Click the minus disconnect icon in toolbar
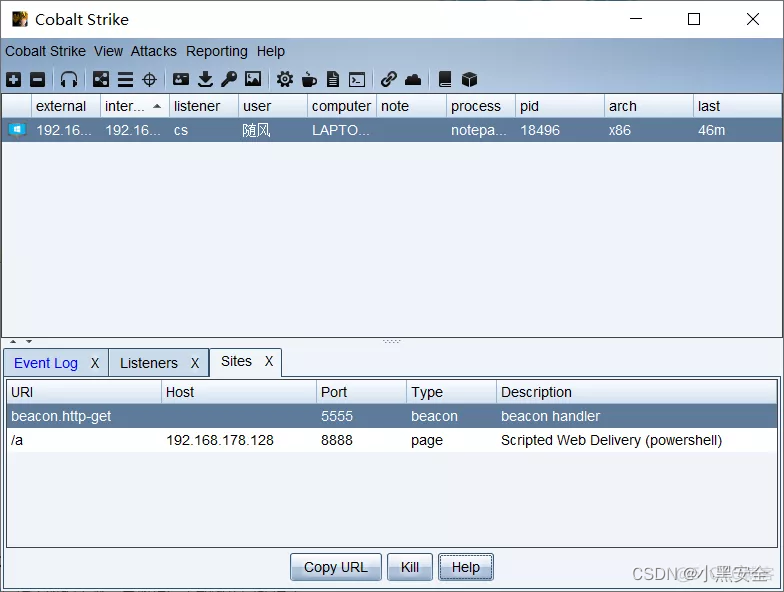The image size is (784, 592). click(x=37, y=80)
